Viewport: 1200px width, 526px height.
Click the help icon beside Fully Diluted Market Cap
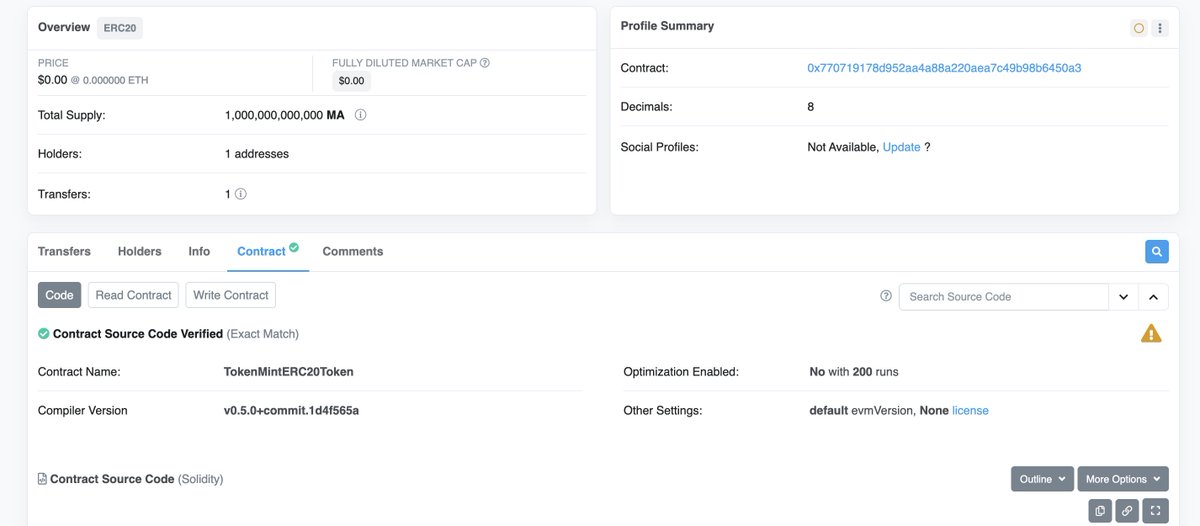coord(484,62)
